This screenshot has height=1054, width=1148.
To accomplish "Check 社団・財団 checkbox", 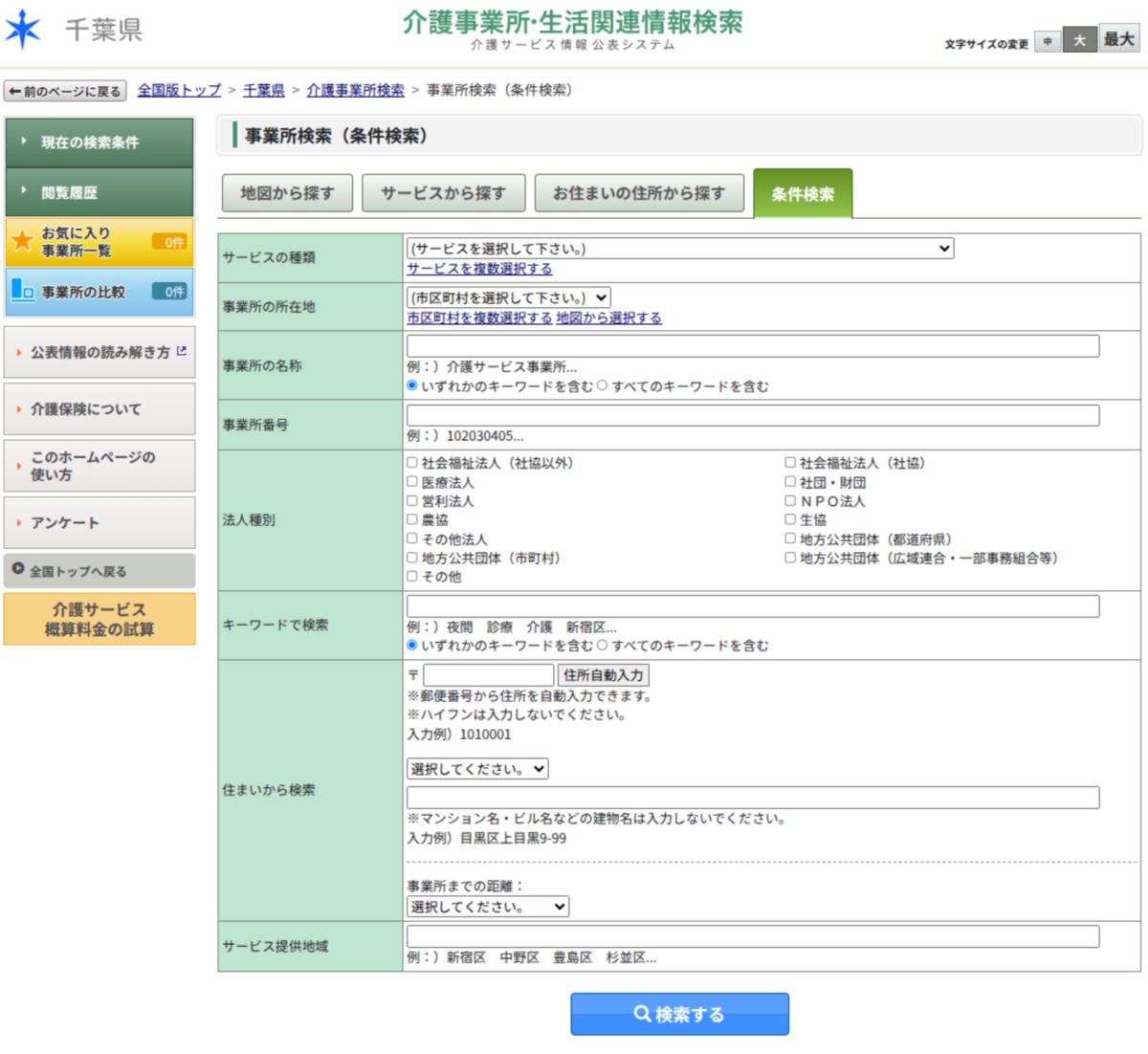I will (x=790, y=481).
